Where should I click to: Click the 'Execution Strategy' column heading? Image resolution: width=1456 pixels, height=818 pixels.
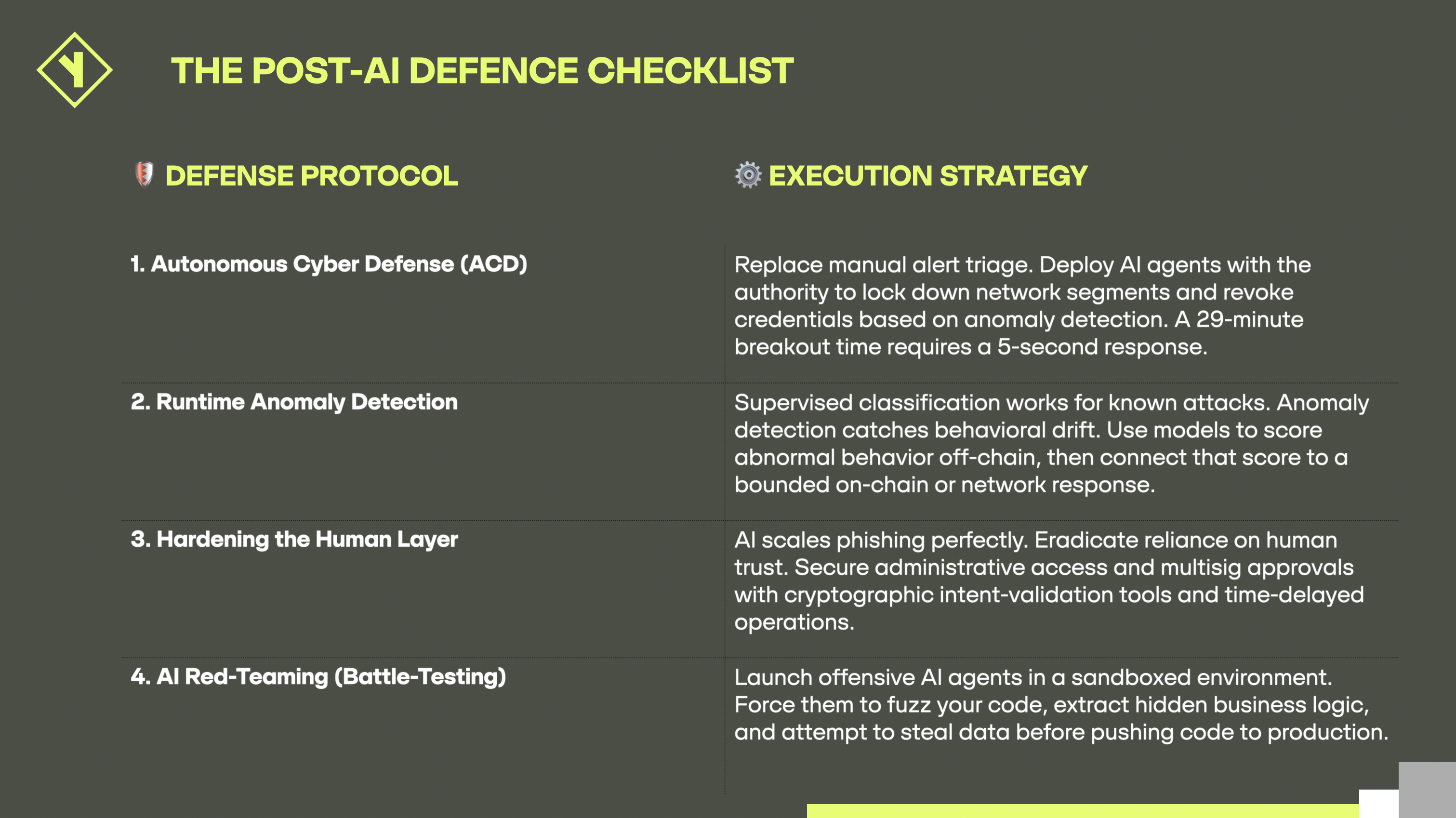coord(928,176)
